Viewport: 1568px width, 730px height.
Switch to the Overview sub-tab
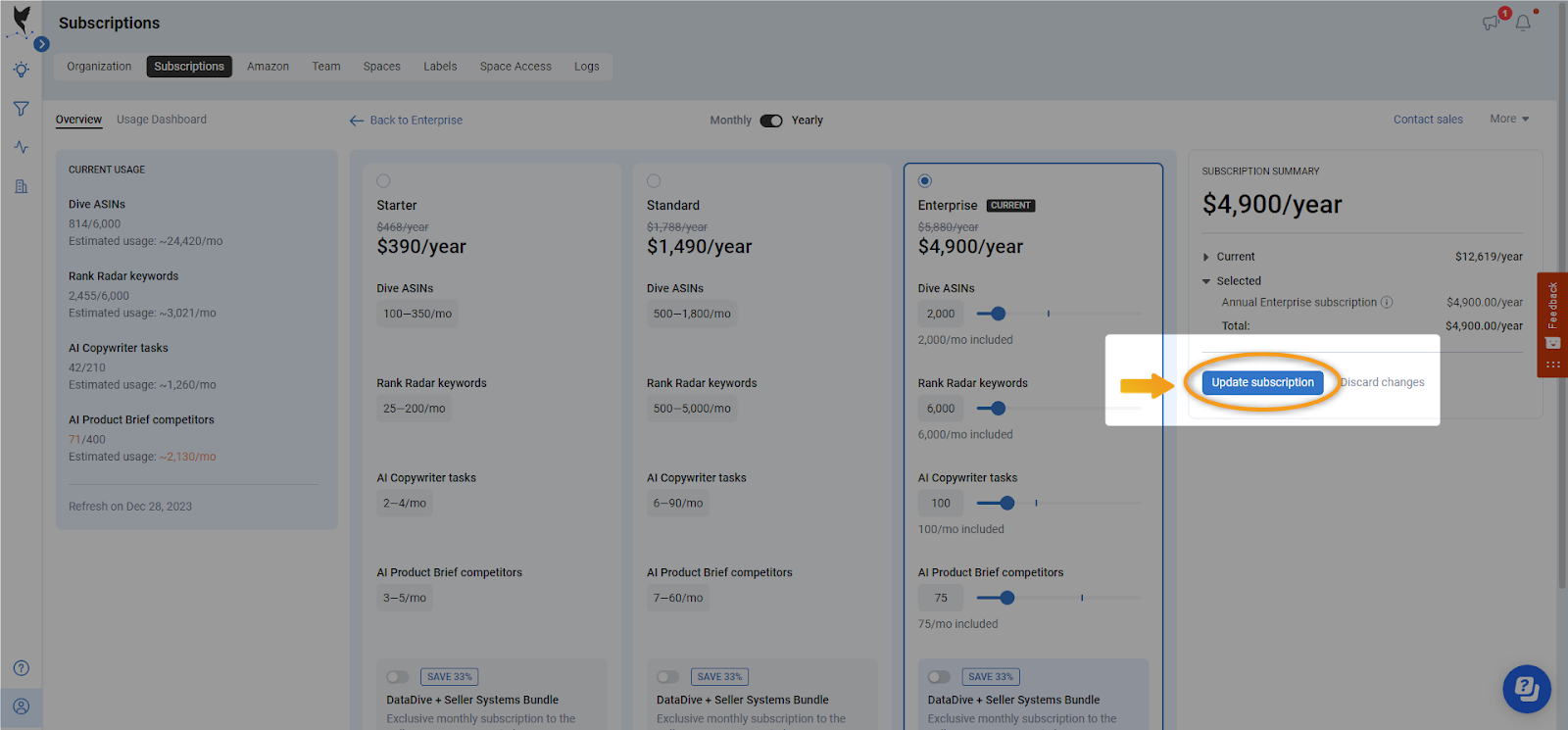pyautogui.click(x=78, y=120)
